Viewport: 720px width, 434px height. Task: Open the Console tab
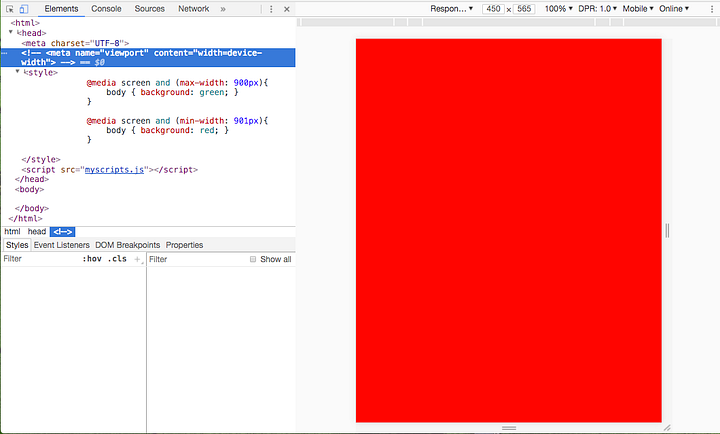tap(106, 9)
